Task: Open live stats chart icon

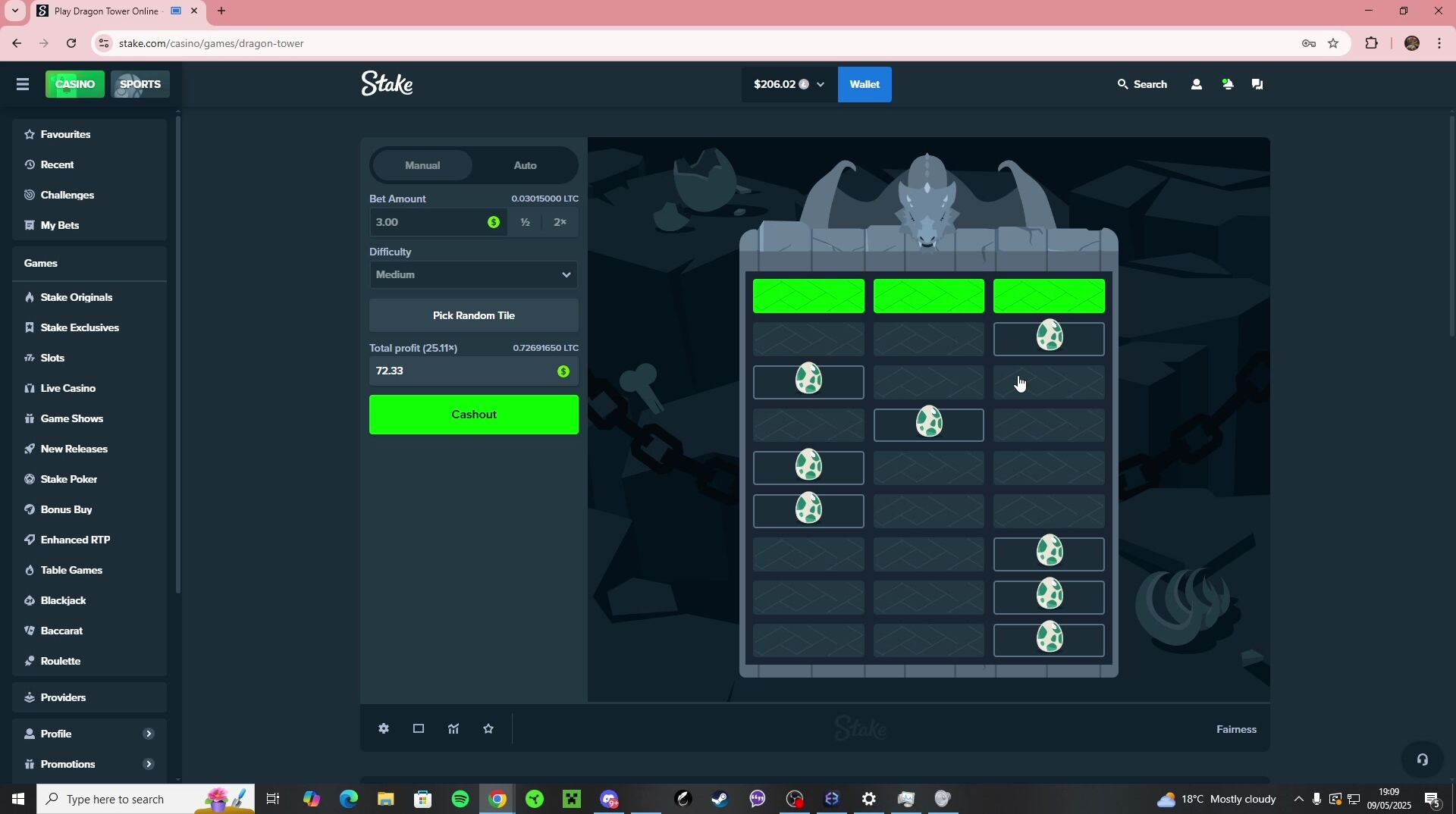Action: (x=453, y=729)
